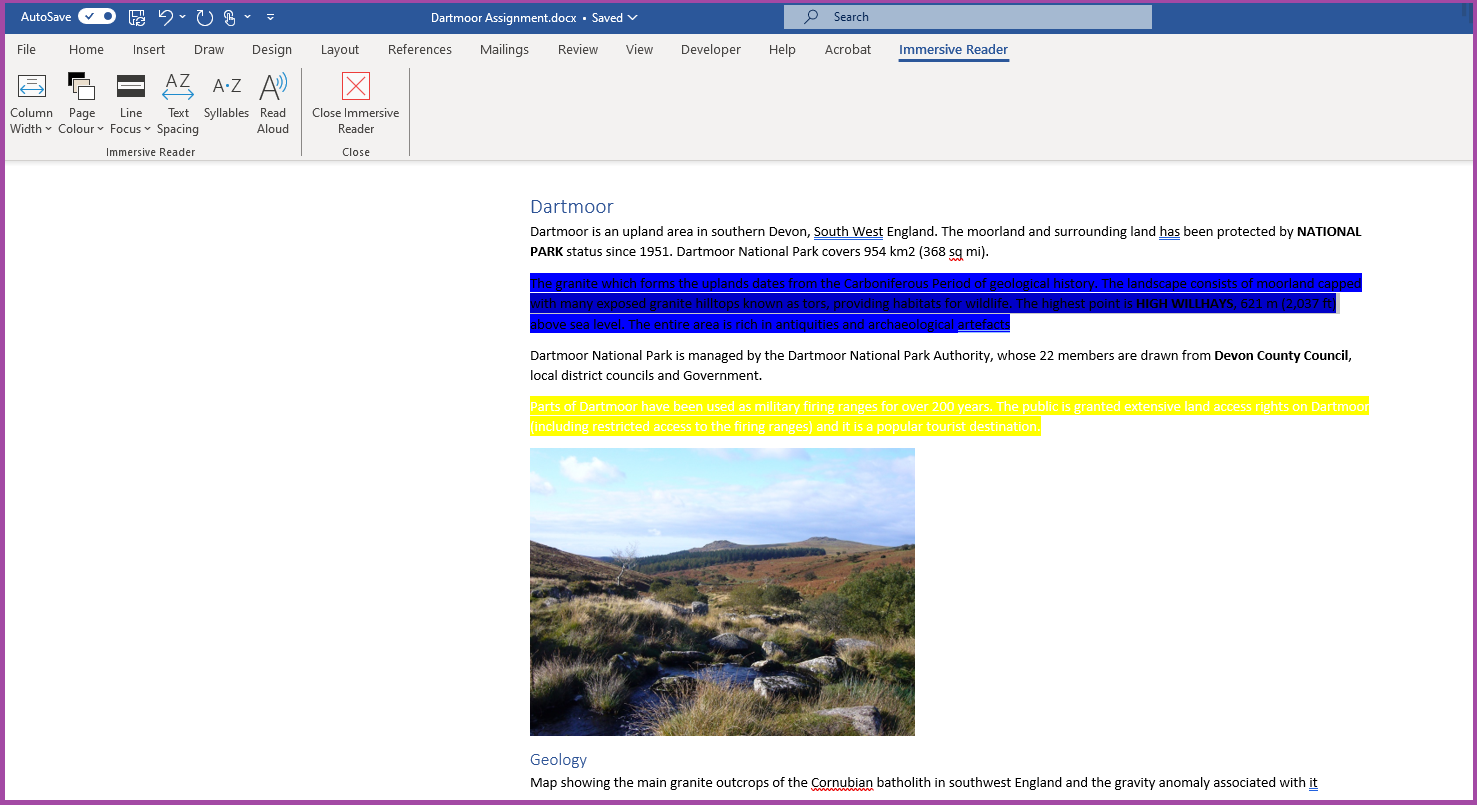Click the Text Spacing icon
The width and height of the screenshot is (1477, 805).
point(178,100)
